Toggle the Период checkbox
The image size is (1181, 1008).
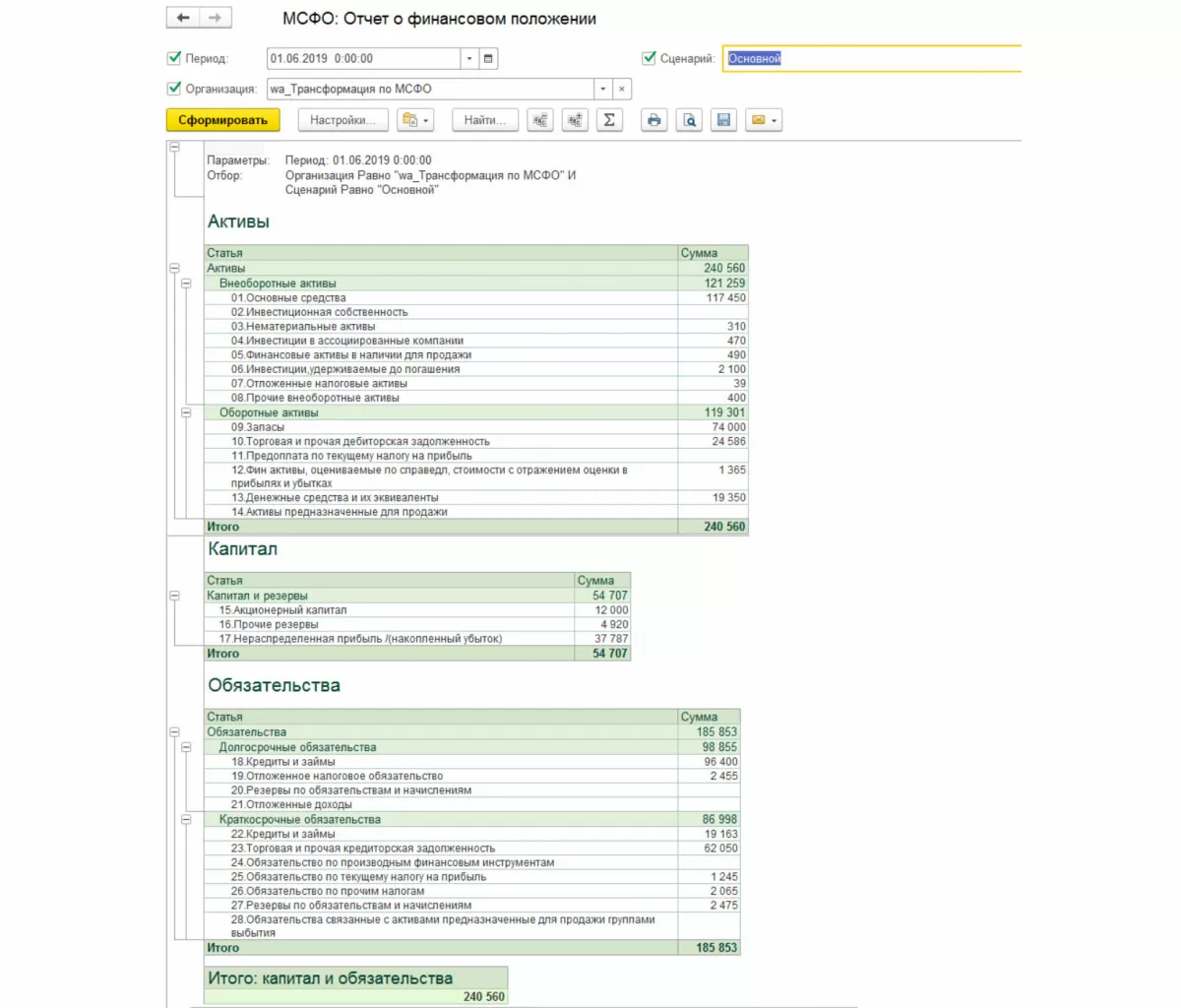[175, 58]
